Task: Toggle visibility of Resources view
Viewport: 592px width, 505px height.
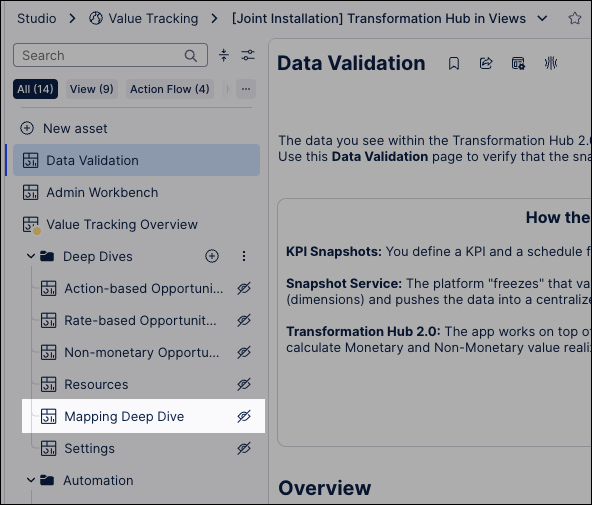Action: point(244,384)
